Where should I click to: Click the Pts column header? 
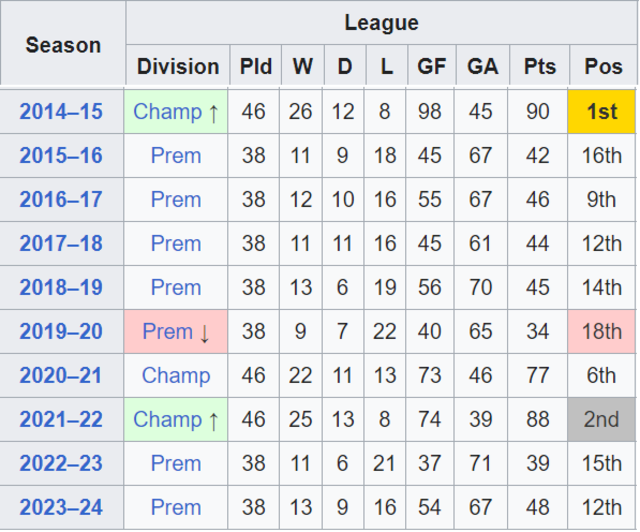coord(540,66)
